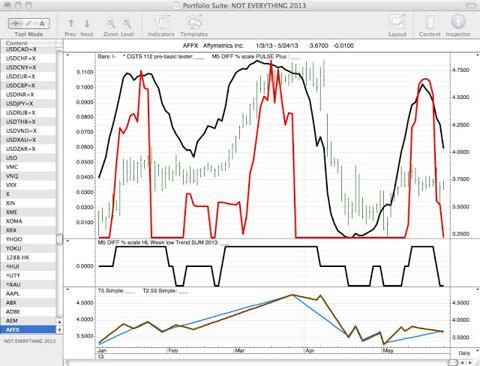Select USO in the symbol list

pos(28,158)
